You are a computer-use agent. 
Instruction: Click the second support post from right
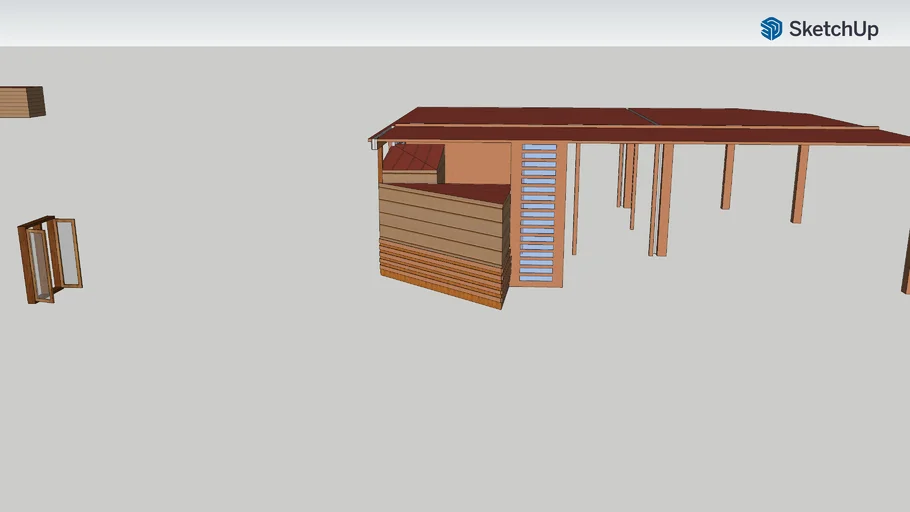[x=728, y=177]
